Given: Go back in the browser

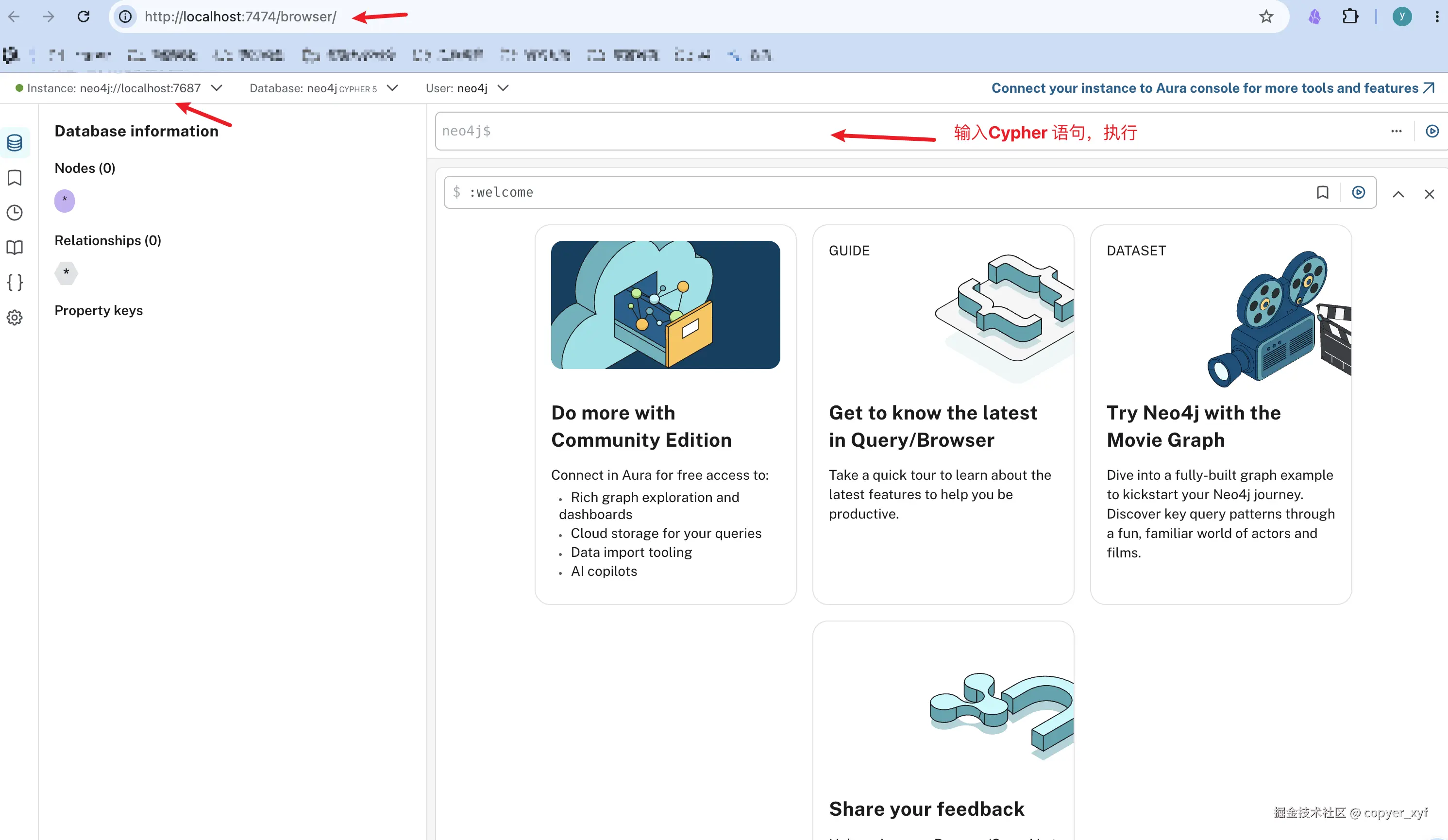Looking at the screenshot, I should (x=15, y=17).
